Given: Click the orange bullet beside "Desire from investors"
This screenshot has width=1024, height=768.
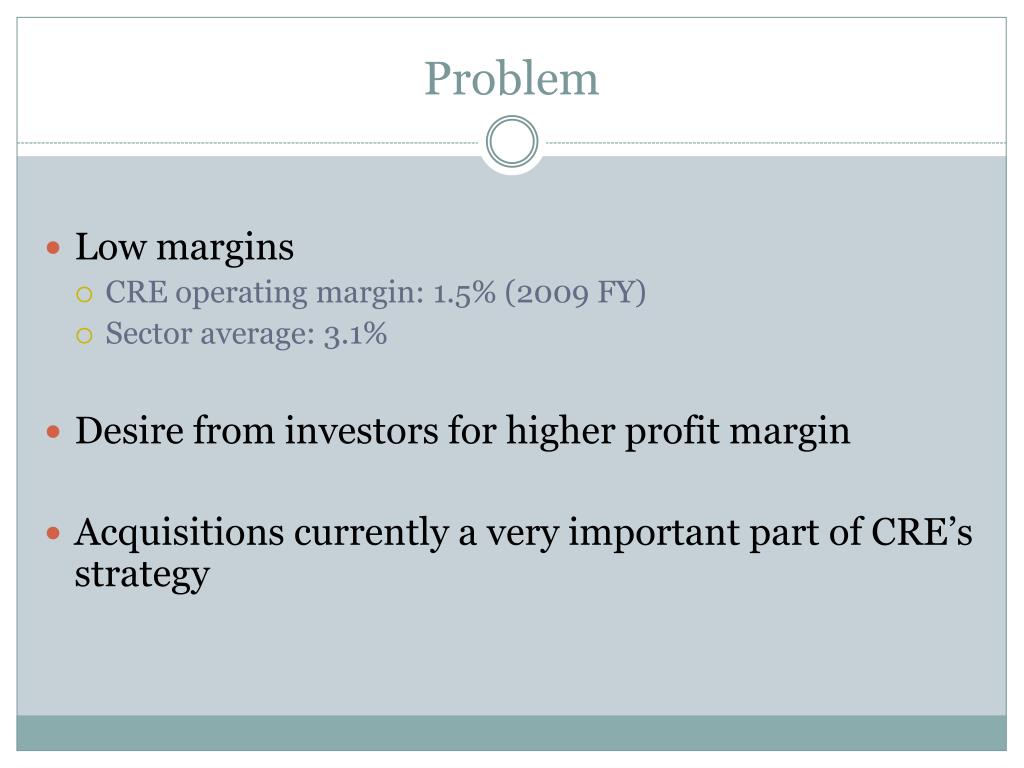Looking at the screenshot, I should tap(54, 432).
